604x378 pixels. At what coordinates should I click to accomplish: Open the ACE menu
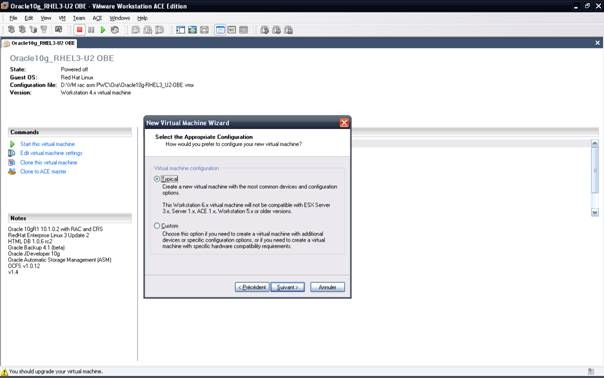tap(97, 18)
